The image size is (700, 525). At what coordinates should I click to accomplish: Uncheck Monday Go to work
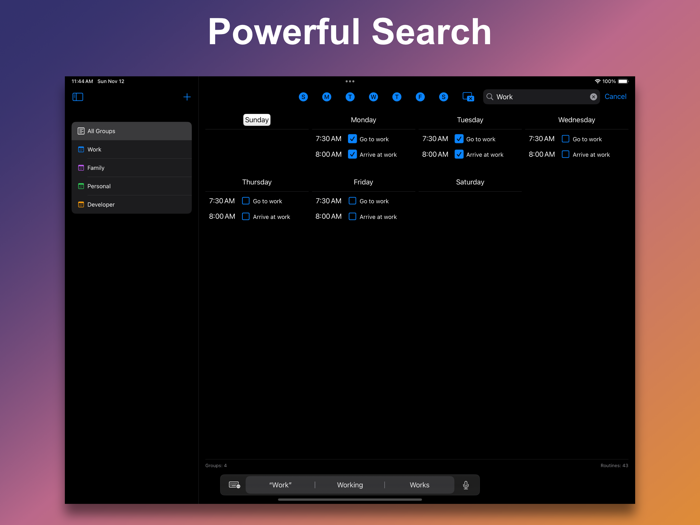pos(352,139)
